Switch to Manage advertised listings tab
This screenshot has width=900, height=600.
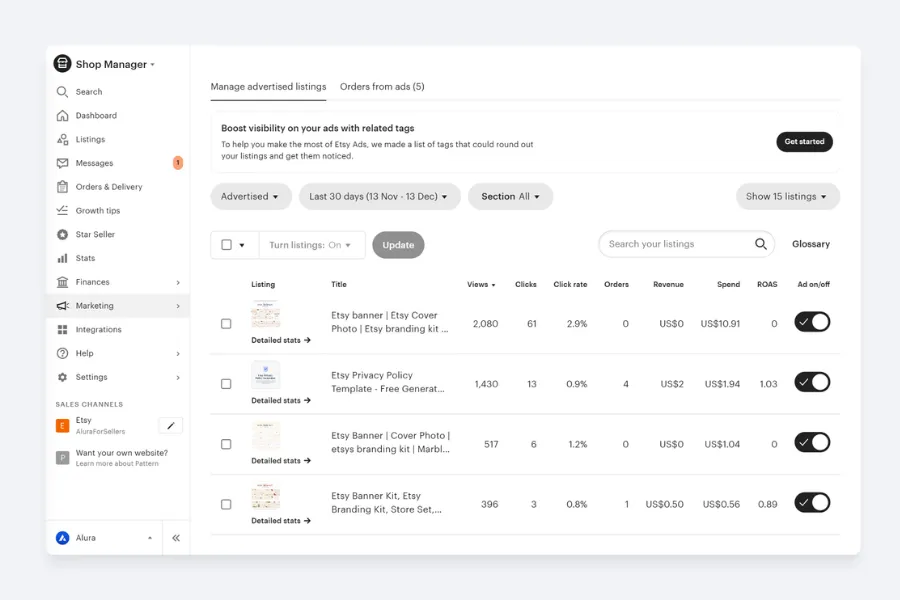[268, 87]
